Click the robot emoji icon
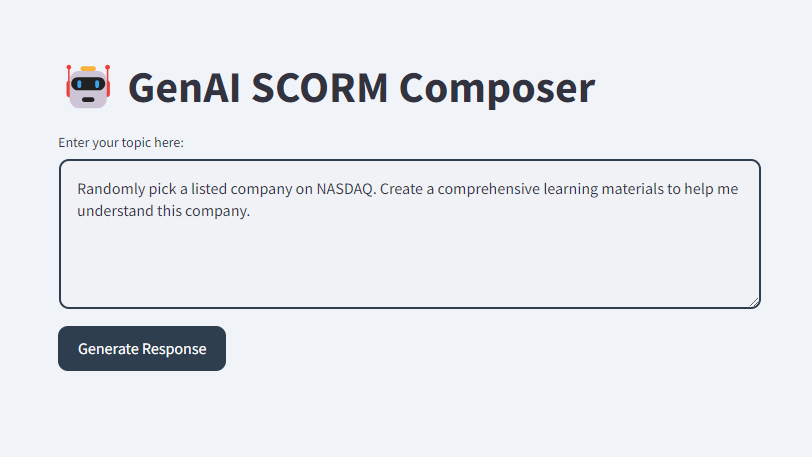Viewport: 812px width, 457px height. point(88,87)
